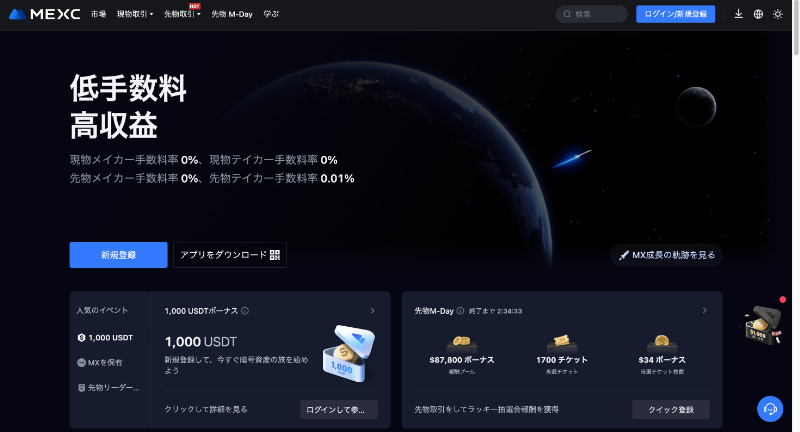Toggle light theme with the sun icon
This screenshot has height=432, width=800.
pos(778,14)
